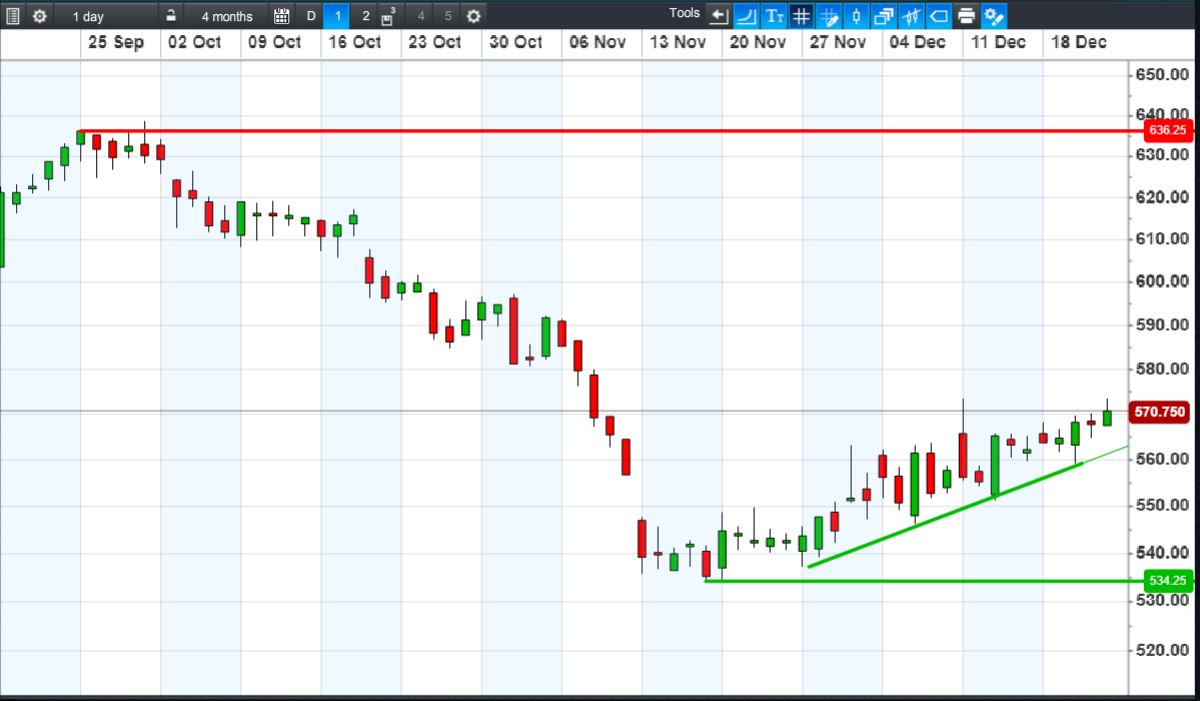This screenshot has height=701, width=1200.
Task: Print the chart using printer icon
Action: point(966,16)
